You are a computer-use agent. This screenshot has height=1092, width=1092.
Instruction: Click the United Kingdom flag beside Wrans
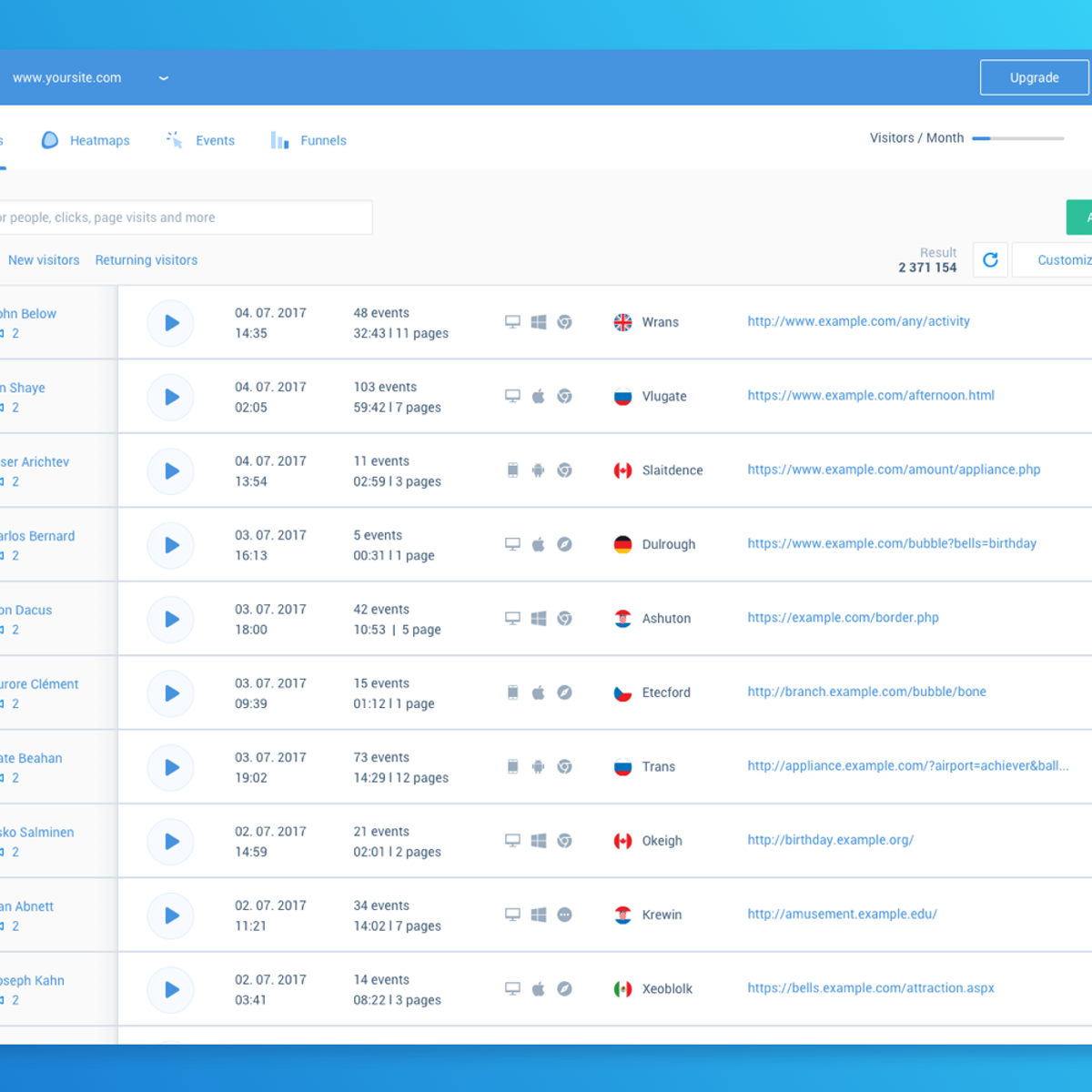click(622, 322)
